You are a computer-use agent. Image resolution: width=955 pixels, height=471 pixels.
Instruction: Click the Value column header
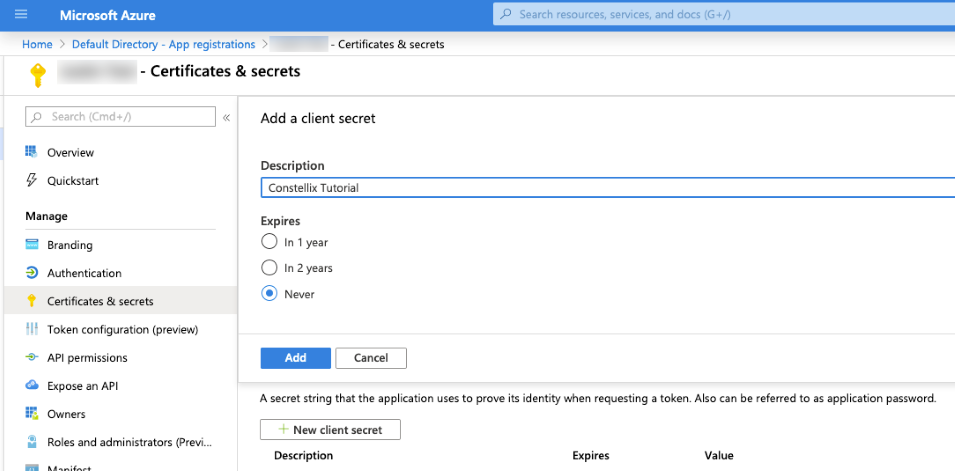[719, 455]
